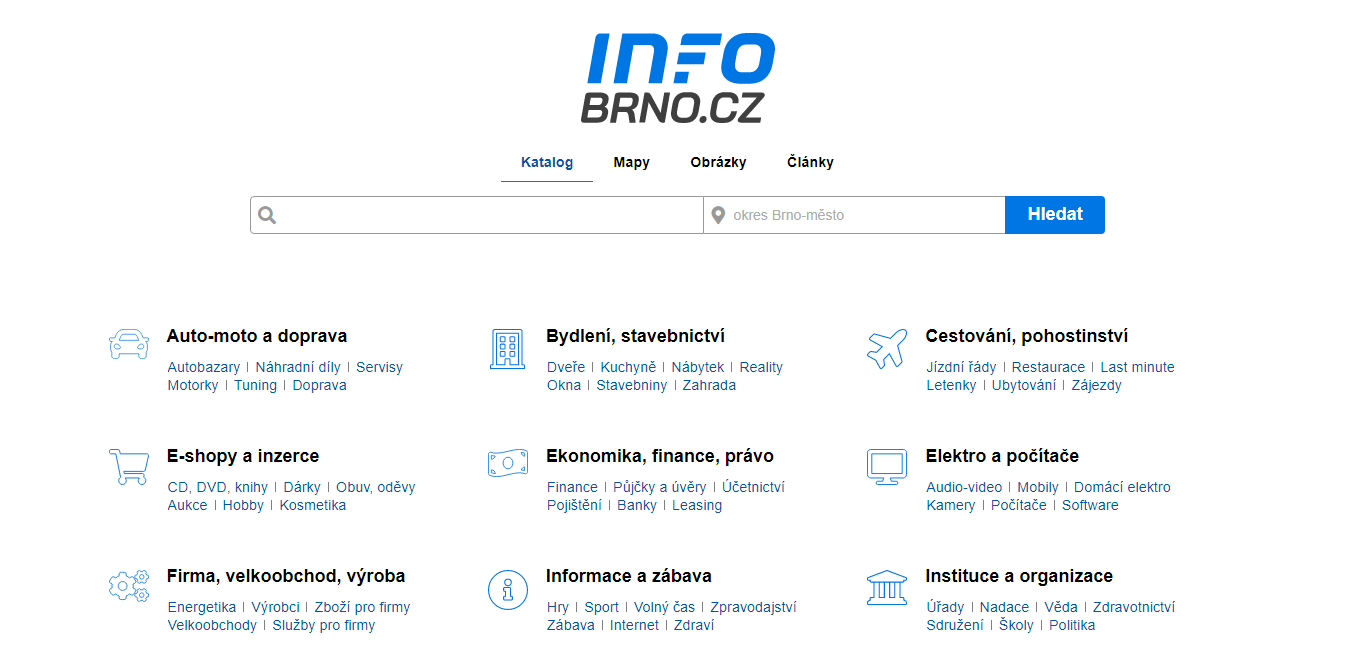
Task: Open the Půjčky a úvěry link
Action: 660,487
